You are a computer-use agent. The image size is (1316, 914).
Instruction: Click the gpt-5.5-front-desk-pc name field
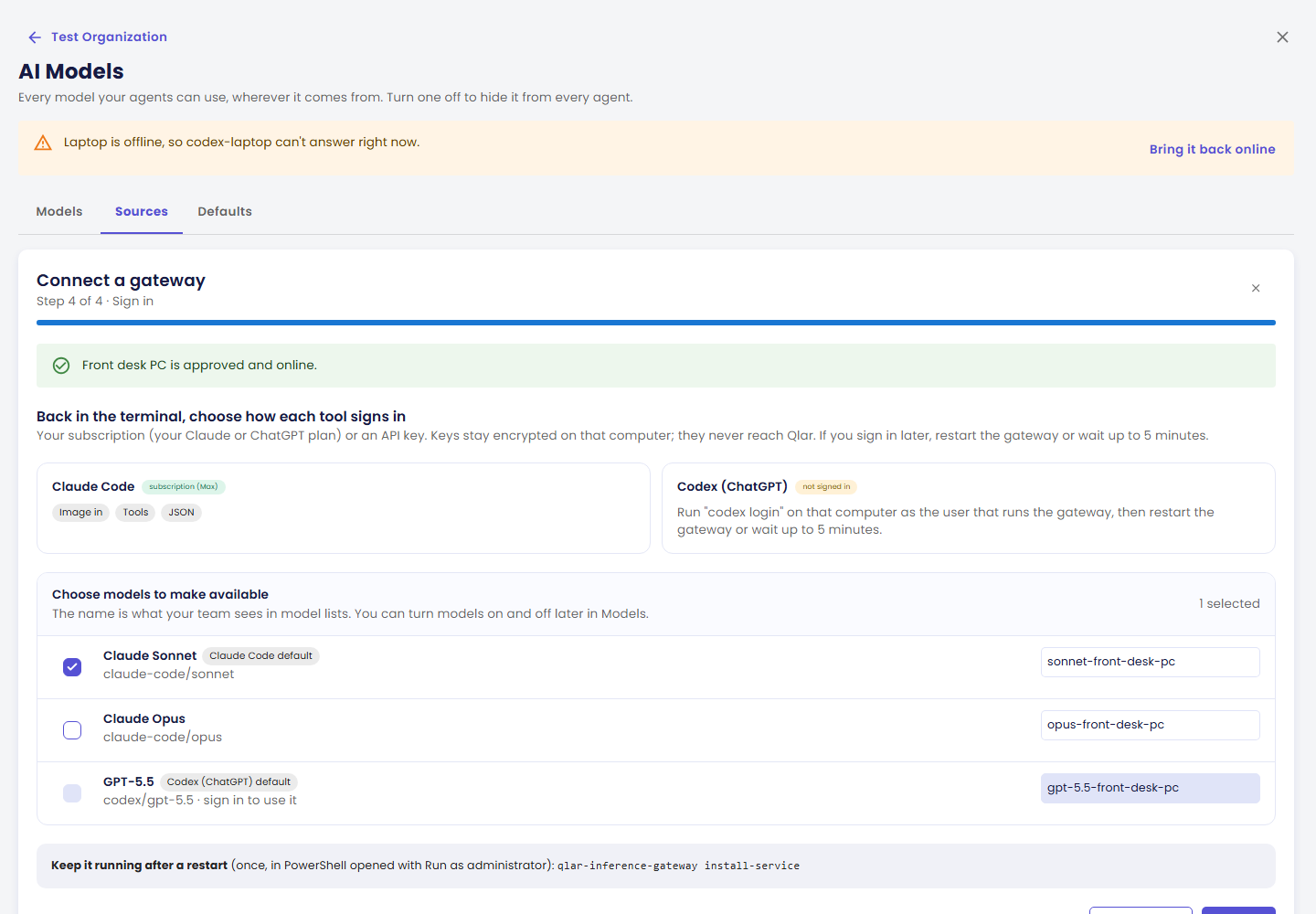1150,788
